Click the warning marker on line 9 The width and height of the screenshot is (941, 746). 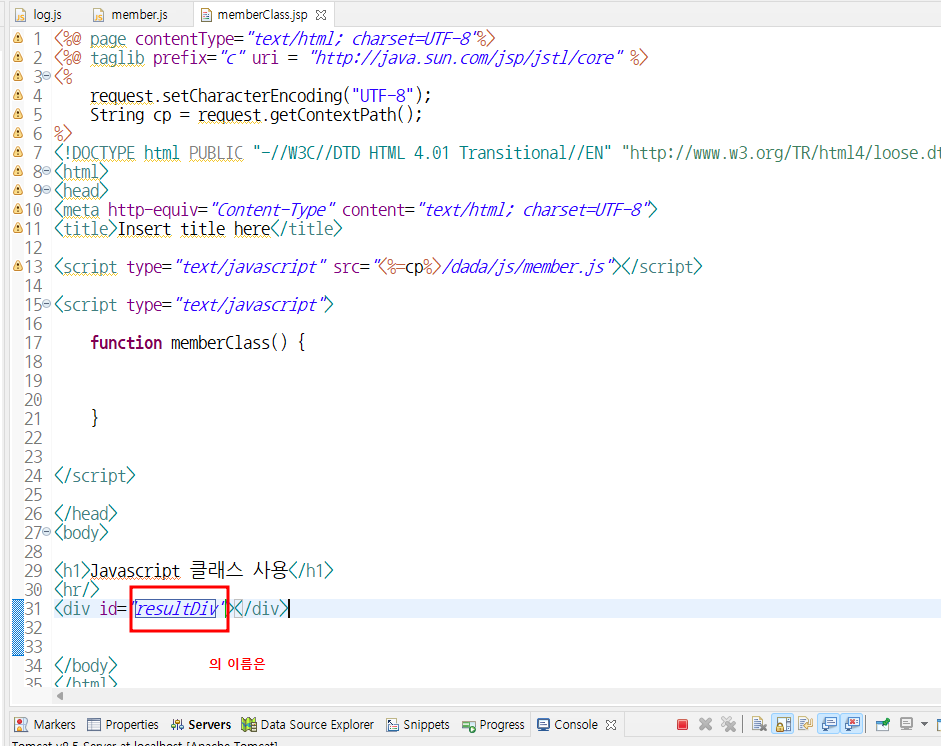point(18,190)
